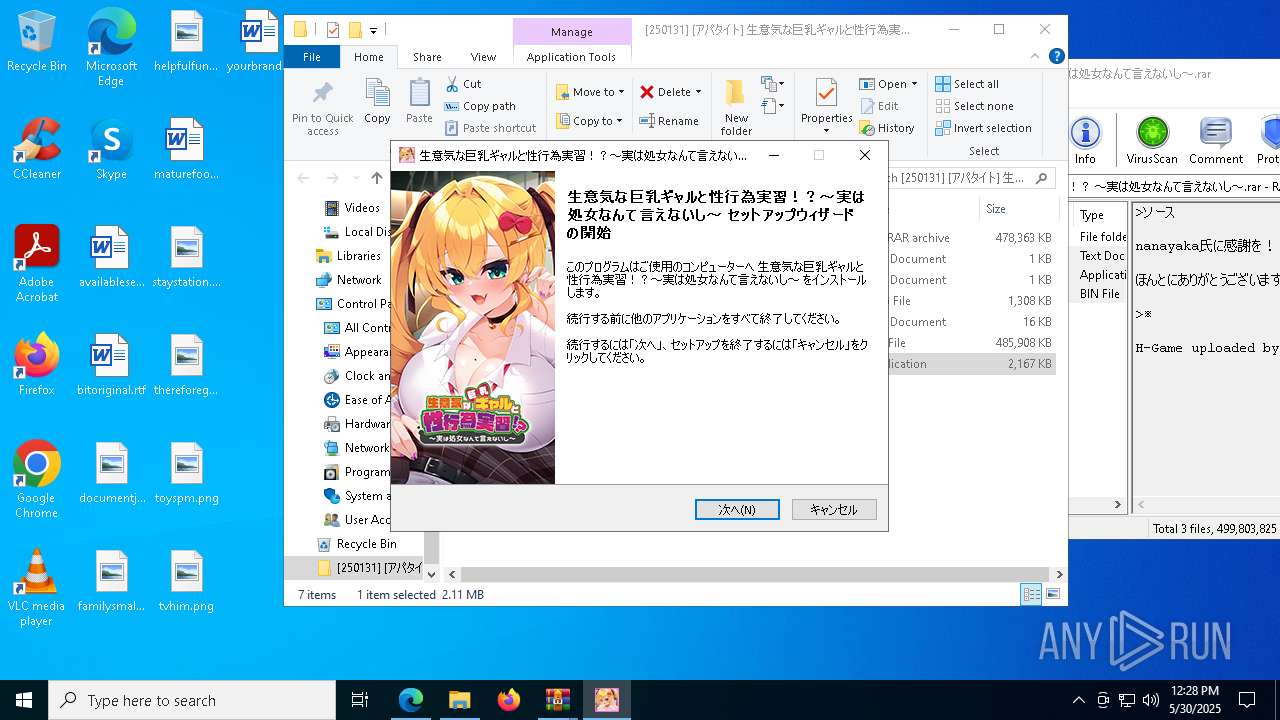Click Edit in the Explorer ribbon
The image size is (1280, 720).
click(879, 106)
